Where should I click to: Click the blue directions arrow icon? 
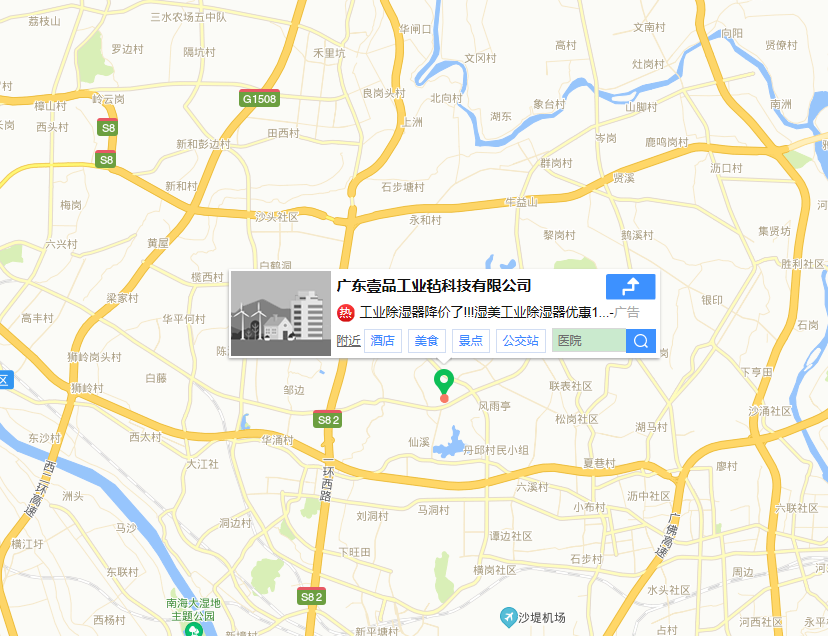pos(631,287)
